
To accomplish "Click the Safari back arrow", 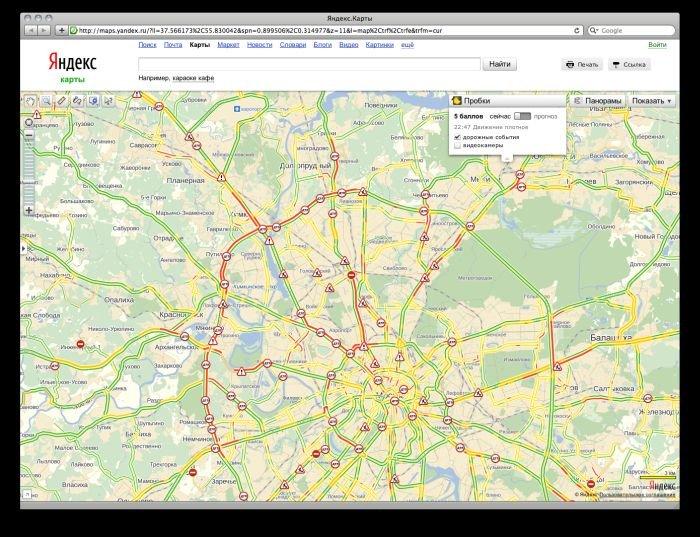I will click(32, 31).
